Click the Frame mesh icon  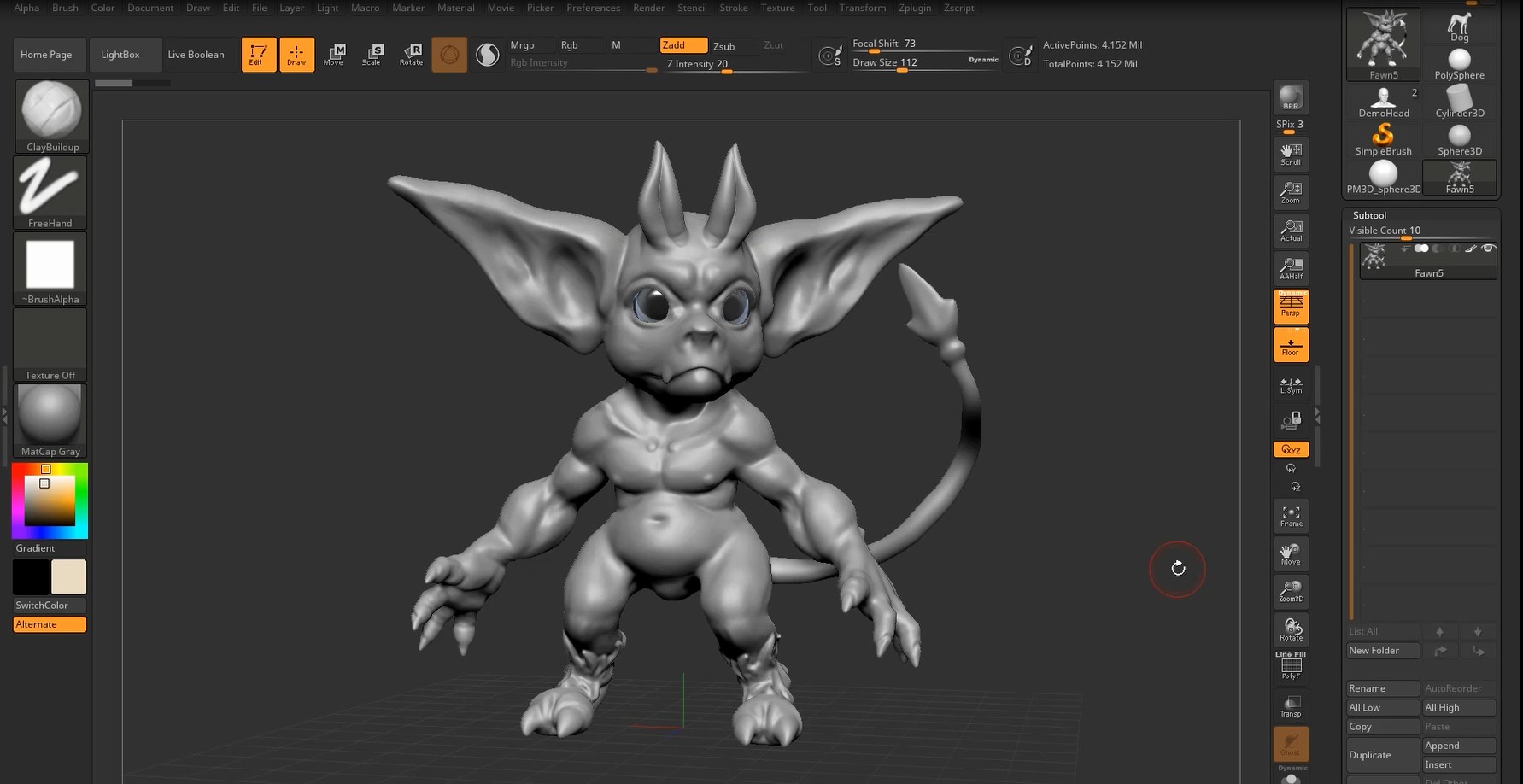(x=1291, y=516)
